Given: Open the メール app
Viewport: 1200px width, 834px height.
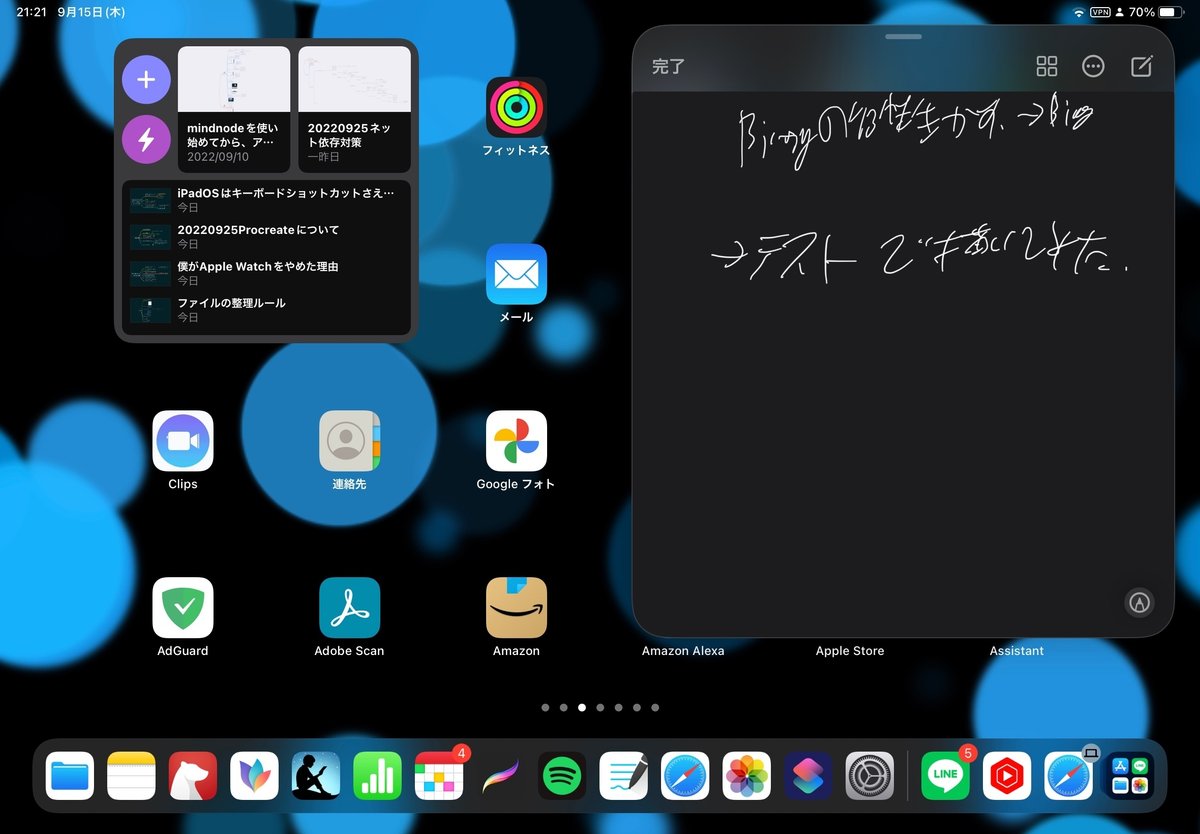Looking at the screenshot, I should [x=516, y=274].
